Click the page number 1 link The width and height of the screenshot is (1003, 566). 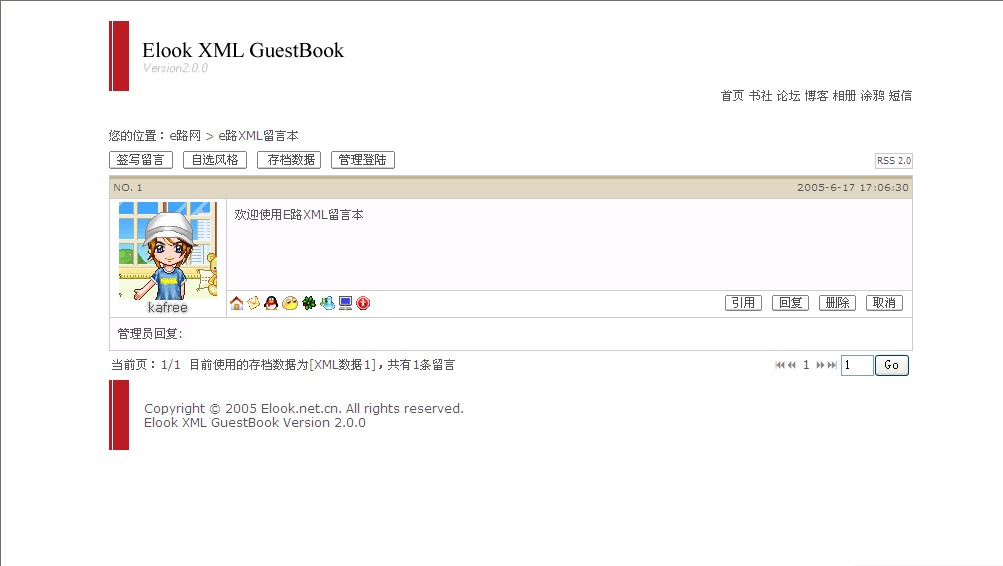806,365
